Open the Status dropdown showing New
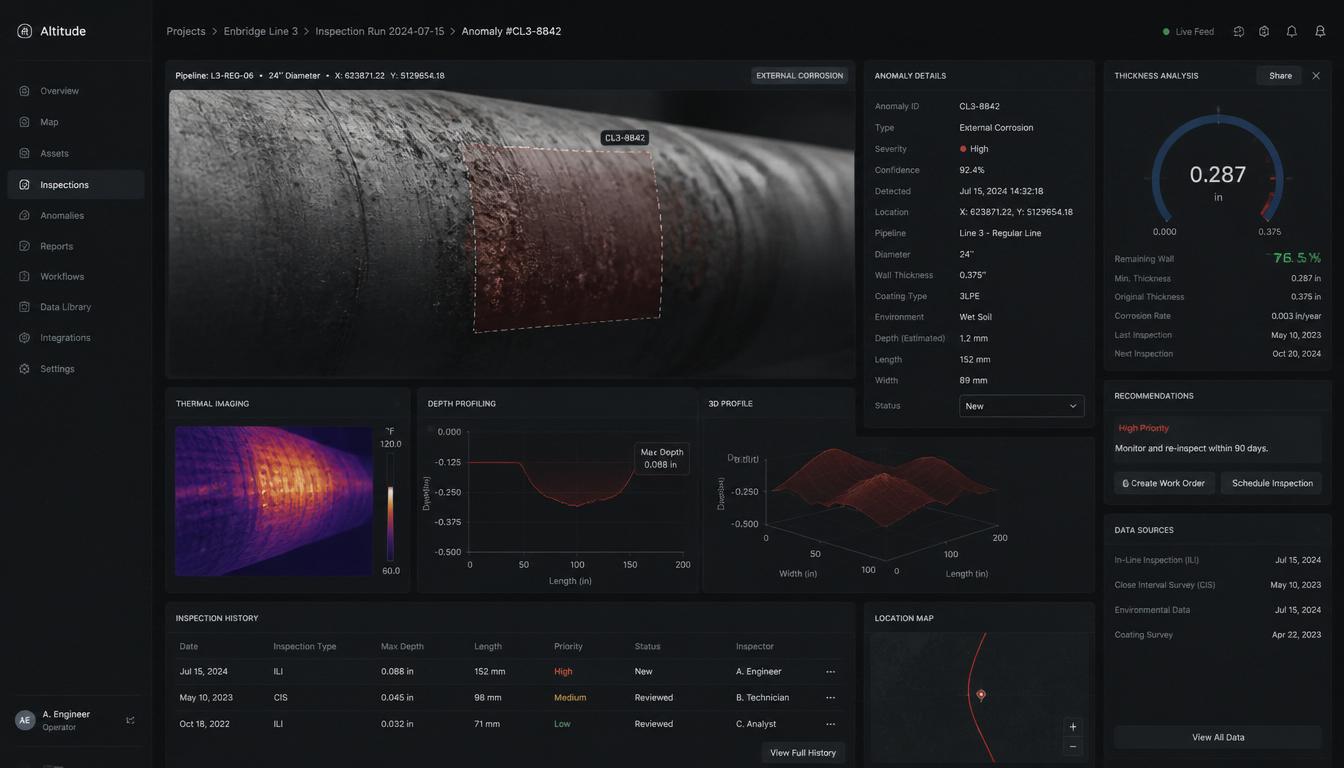Image resolution: width=1344 pixels, height=768 pixels. (1021, 406)
